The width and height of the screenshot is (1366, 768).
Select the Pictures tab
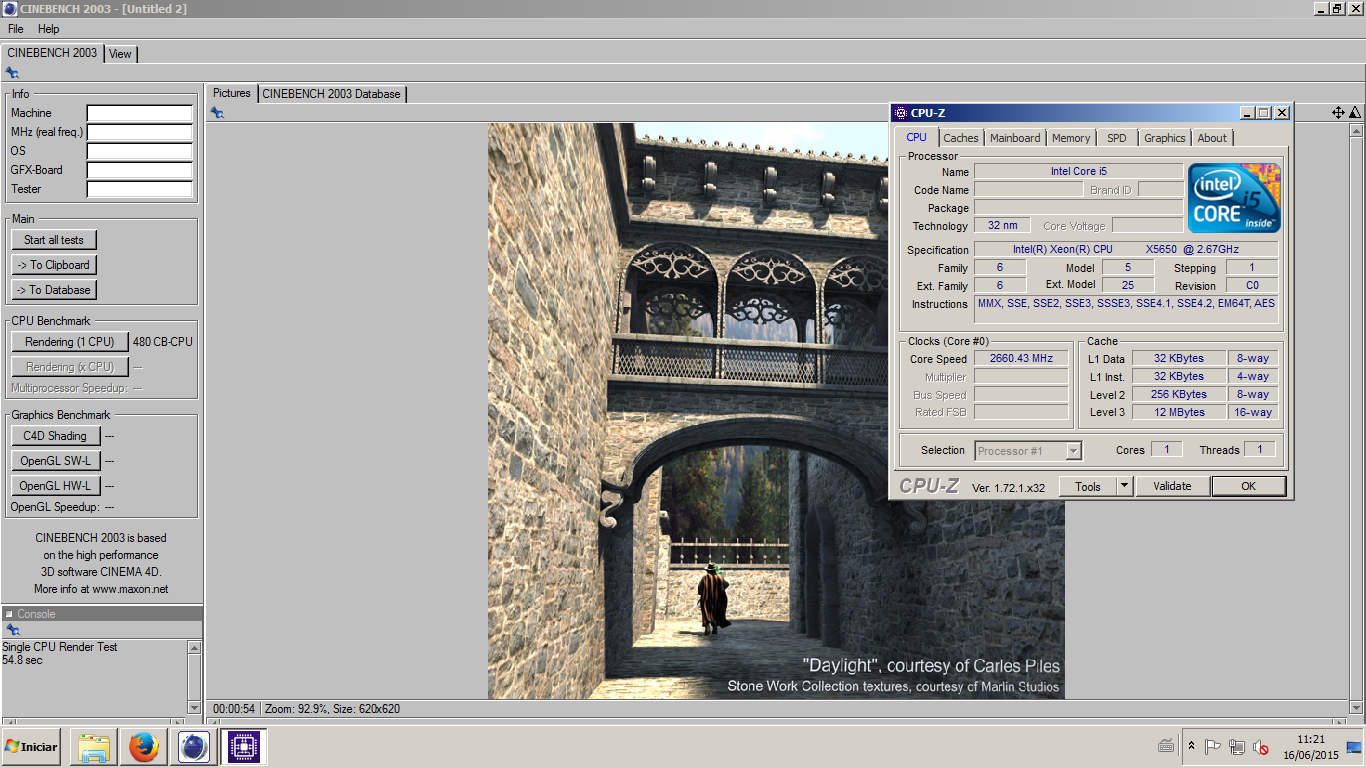tap(232, 93)
